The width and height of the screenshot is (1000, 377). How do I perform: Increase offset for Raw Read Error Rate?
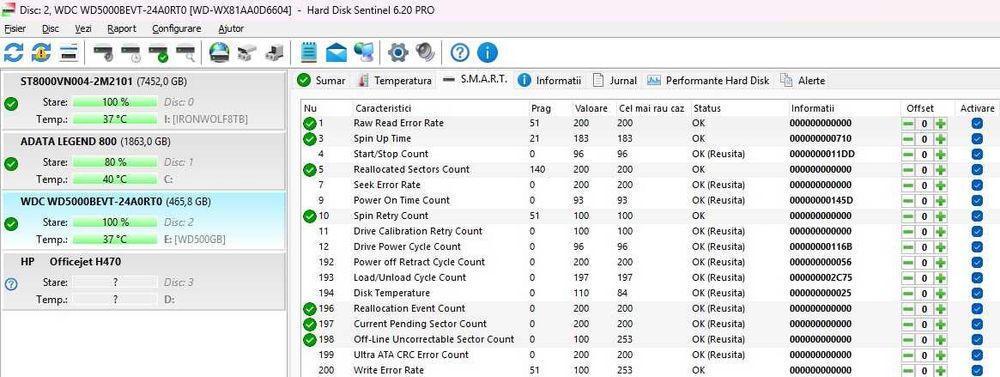(941, 123)
